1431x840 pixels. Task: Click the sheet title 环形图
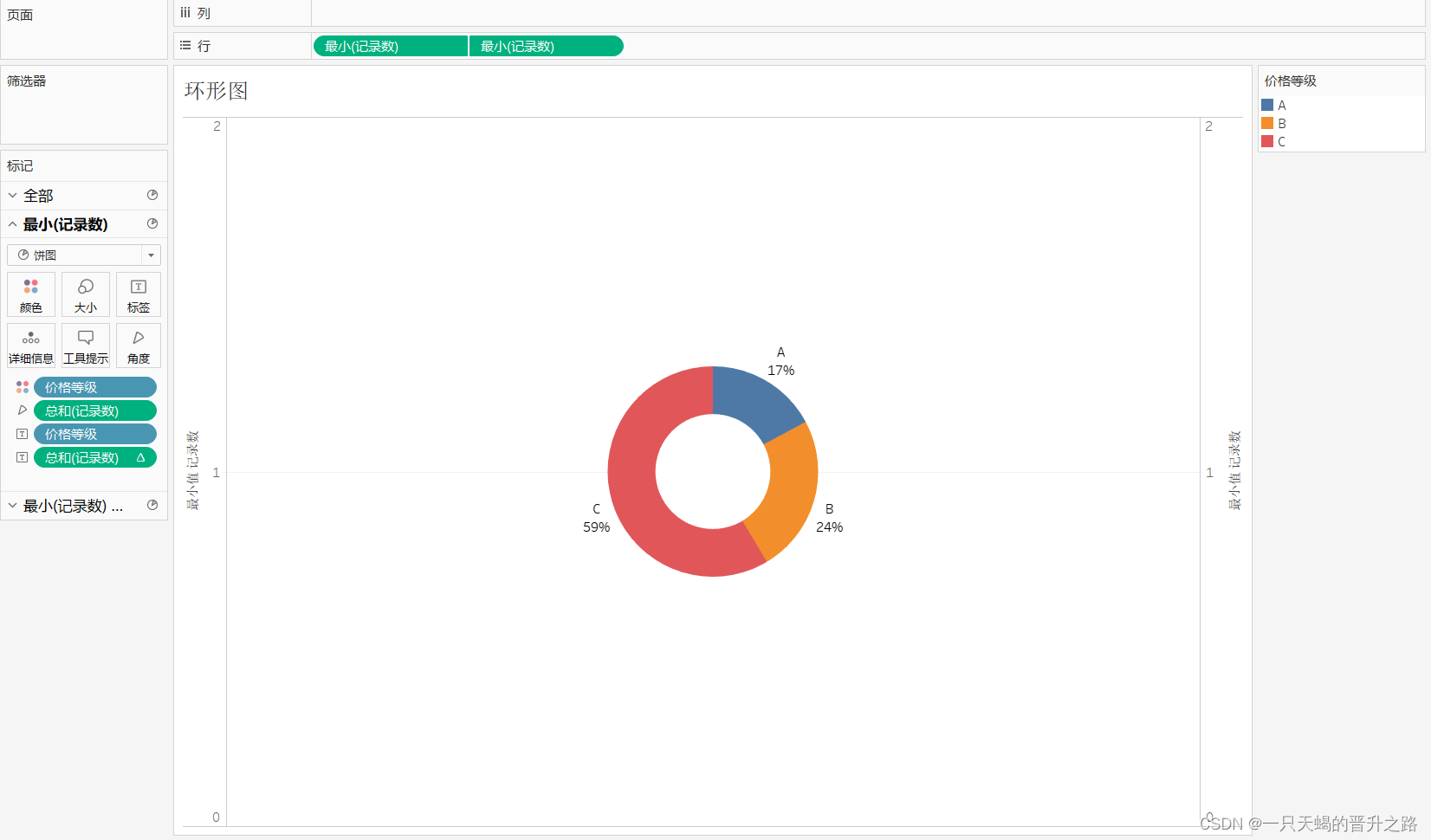click(x=217, y=91)
